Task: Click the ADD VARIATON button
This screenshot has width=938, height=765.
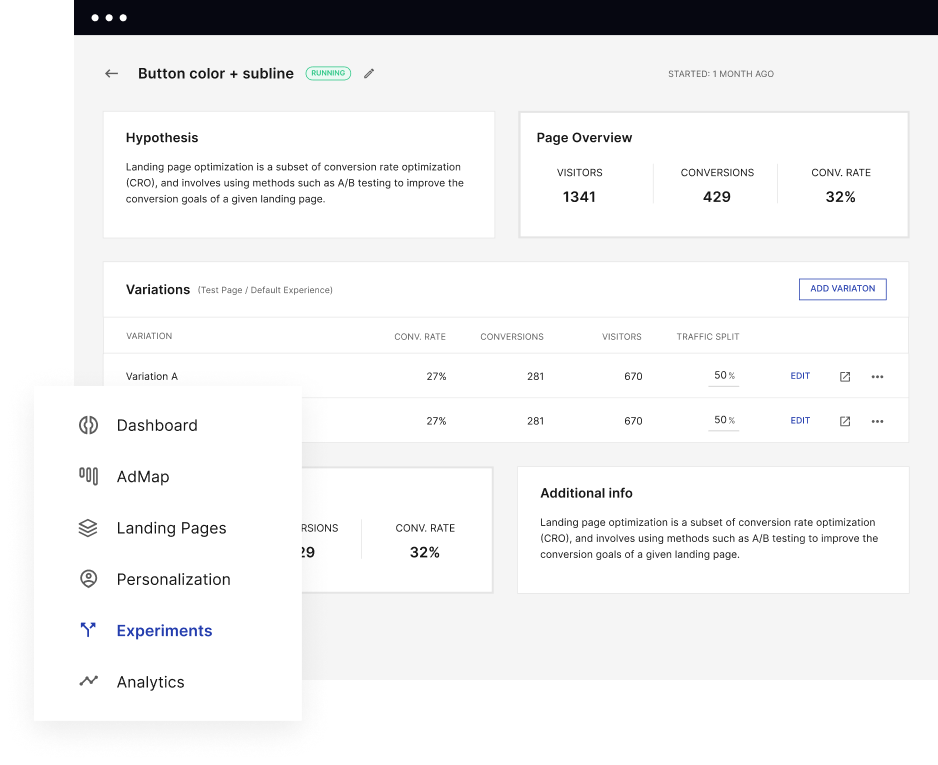Action: (x=842, y=288)
